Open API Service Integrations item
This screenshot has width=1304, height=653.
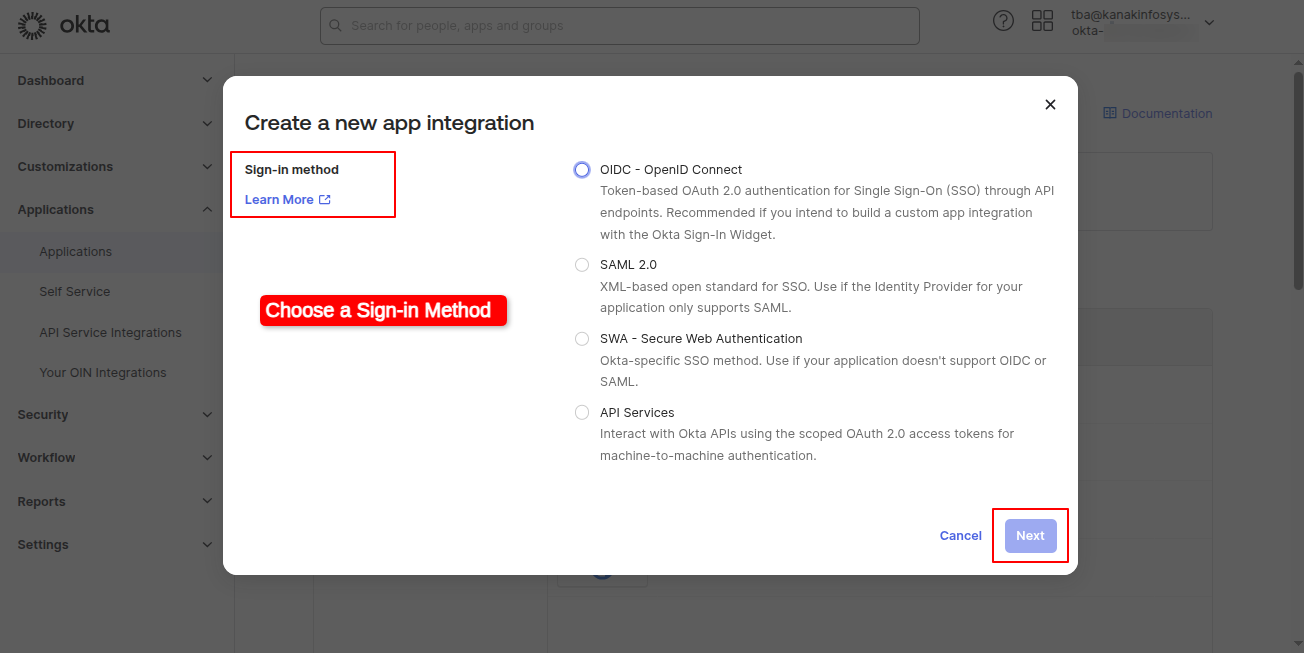pos(111,333)
